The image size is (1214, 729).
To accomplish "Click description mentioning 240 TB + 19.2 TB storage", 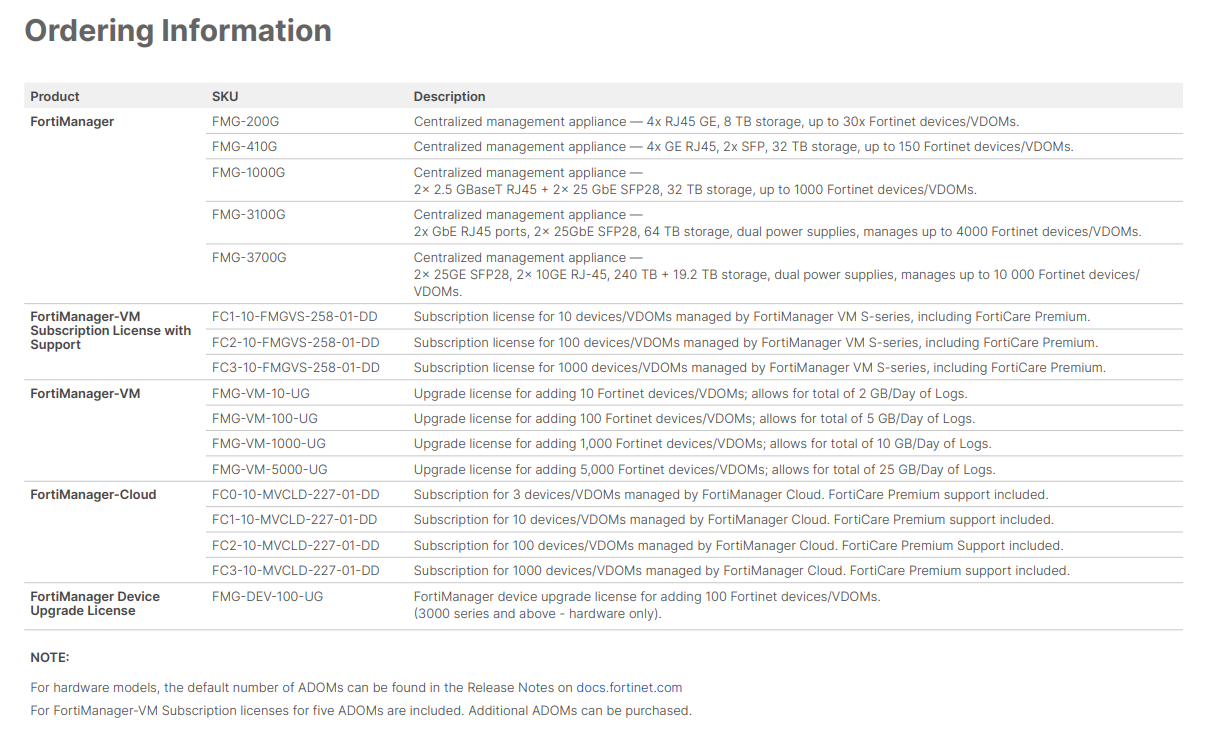I will pos(777,274).
